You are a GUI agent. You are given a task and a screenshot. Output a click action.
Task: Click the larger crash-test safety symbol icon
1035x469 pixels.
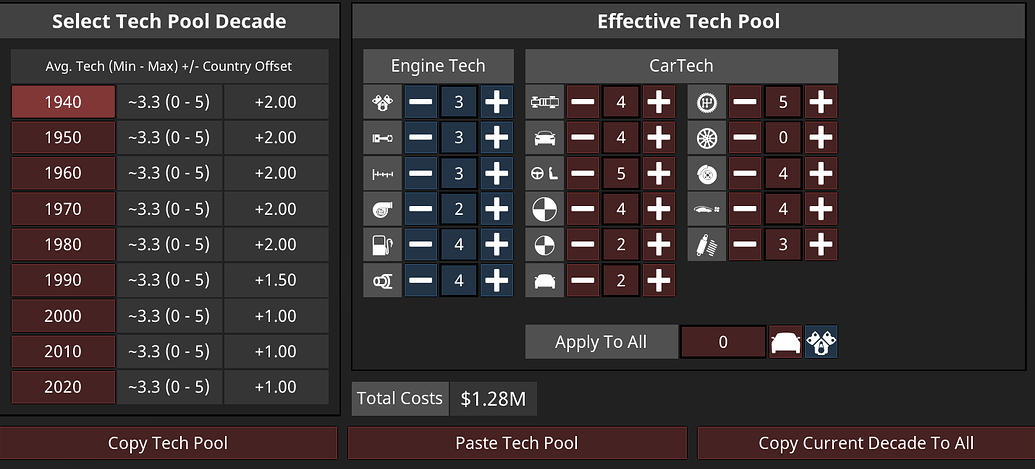pos(545,209)
